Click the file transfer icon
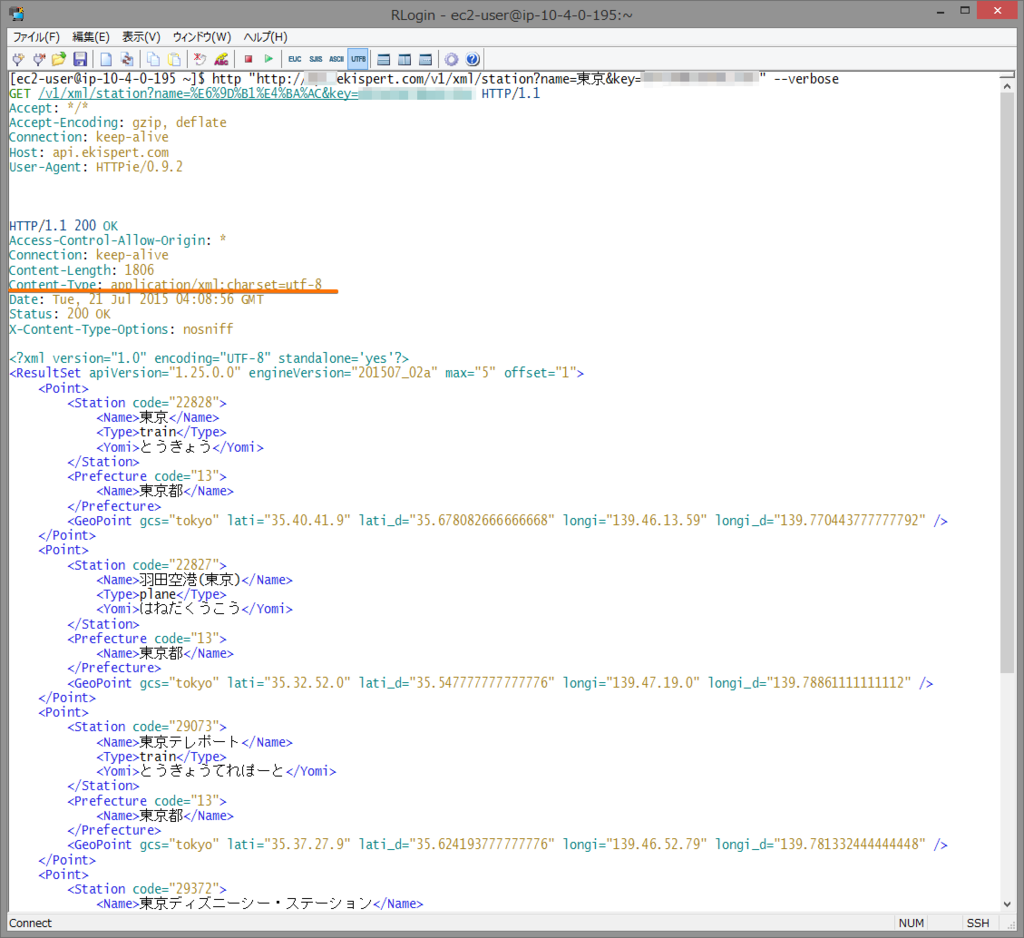 [127, 59]
